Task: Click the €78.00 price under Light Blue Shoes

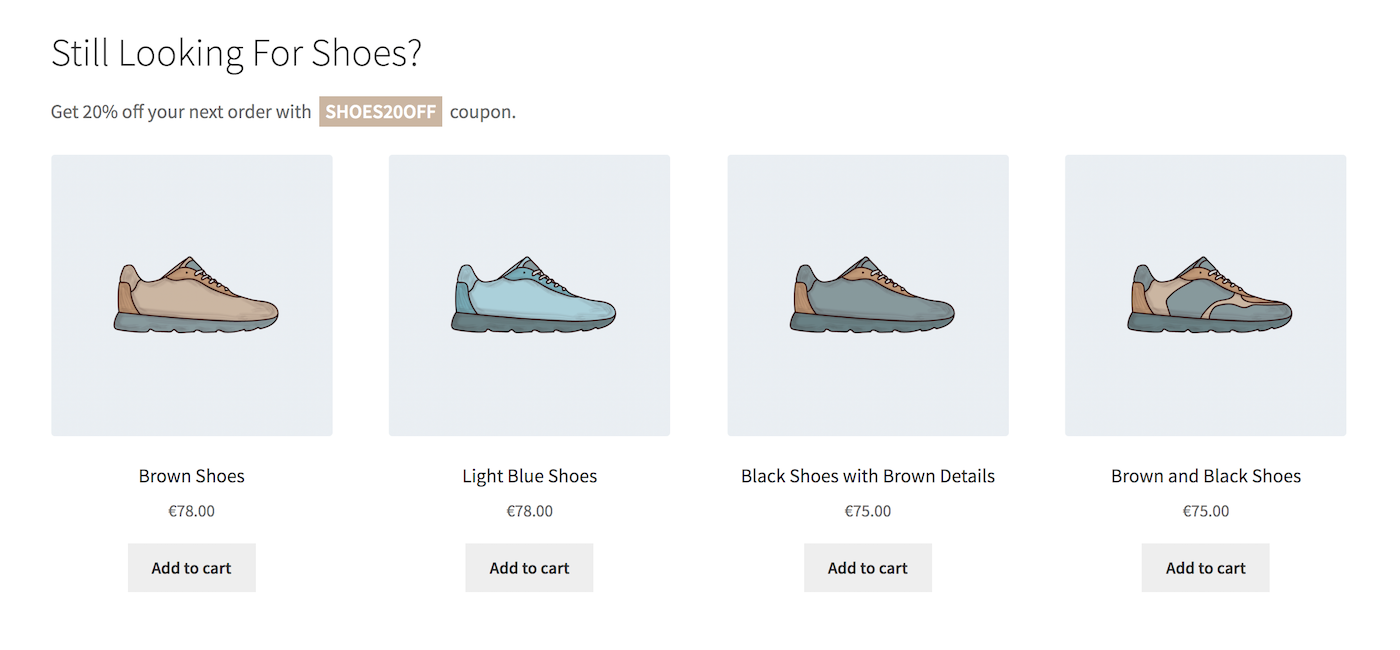Action: [x=529, y=510]
